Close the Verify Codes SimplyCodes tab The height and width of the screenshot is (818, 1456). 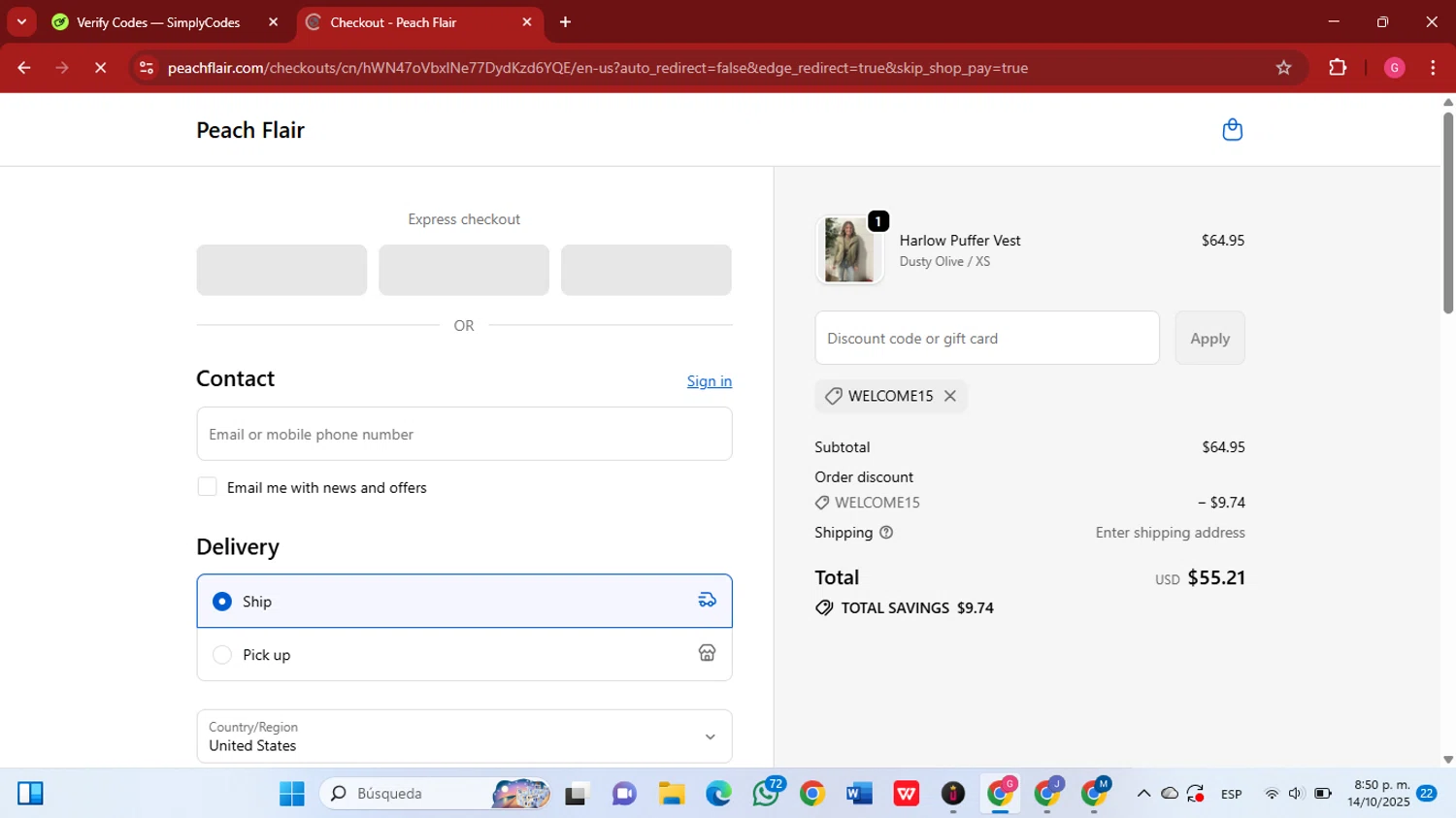pyautogui.click(x=273, y=22)
